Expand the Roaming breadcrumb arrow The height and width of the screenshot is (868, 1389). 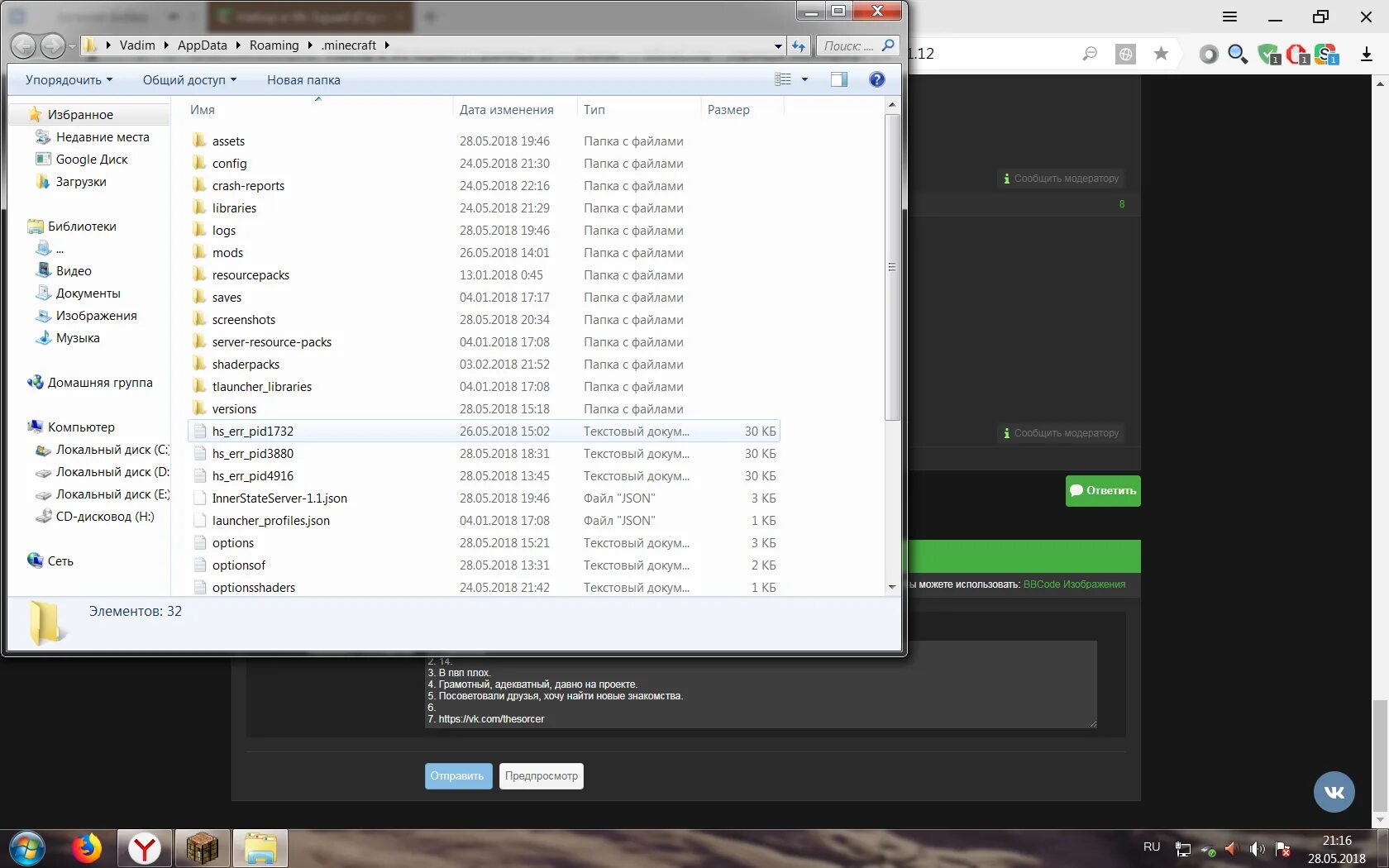(x=310, y=45)
